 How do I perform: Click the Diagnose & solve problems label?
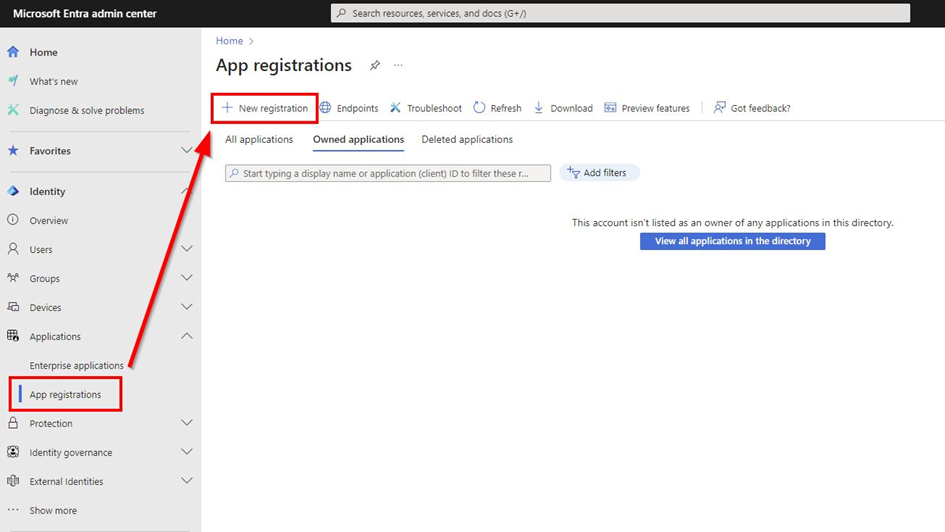(87, 110)
